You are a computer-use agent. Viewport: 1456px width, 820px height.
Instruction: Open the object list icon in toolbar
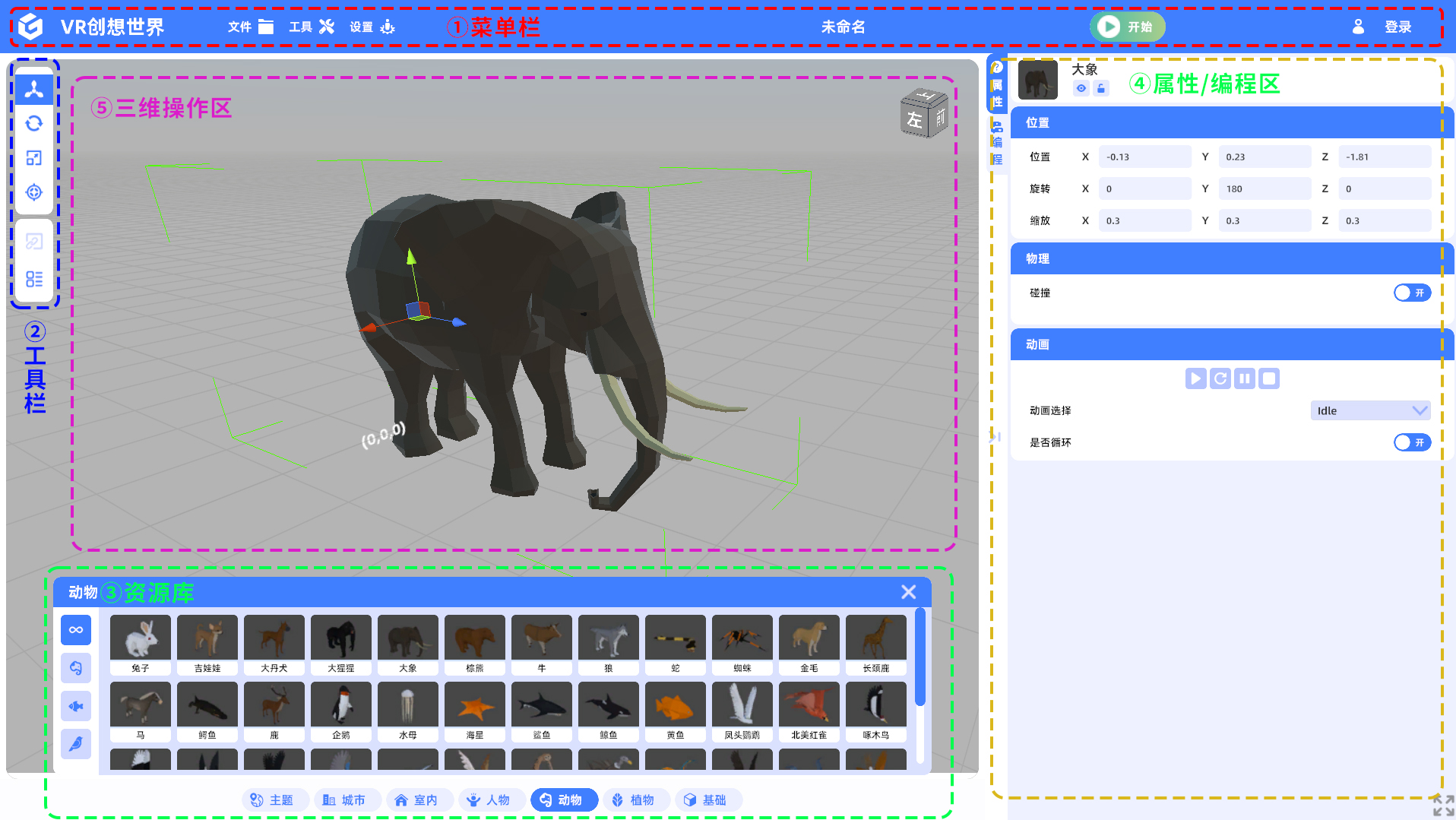point(34,279)
